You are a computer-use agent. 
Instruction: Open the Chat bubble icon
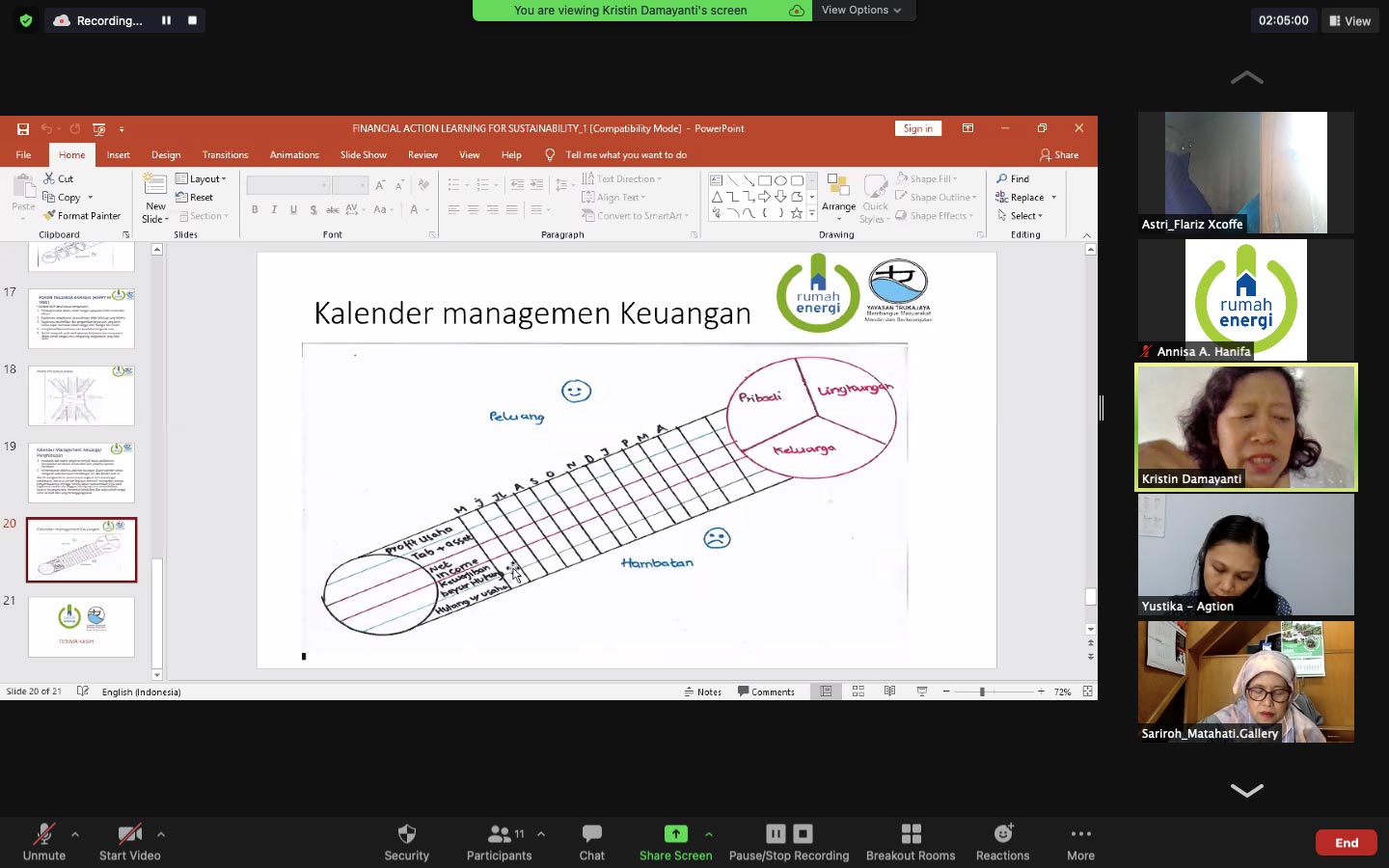click(592, 833)
